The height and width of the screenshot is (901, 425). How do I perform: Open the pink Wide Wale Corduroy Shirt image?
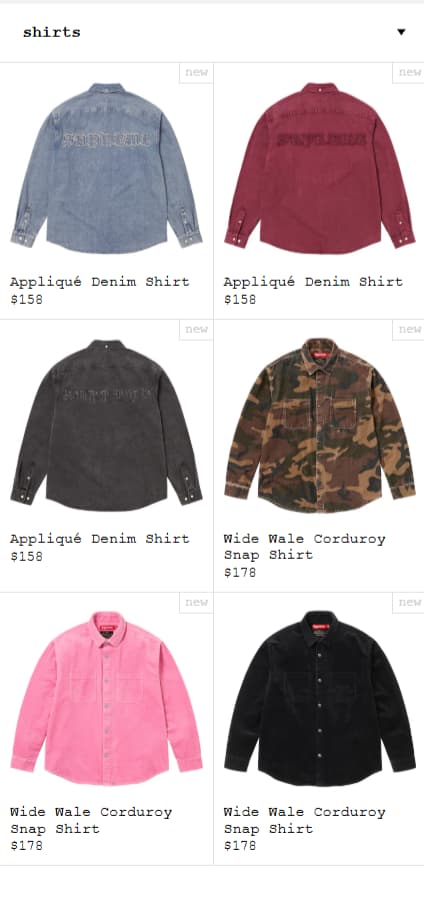coord(106,698)
